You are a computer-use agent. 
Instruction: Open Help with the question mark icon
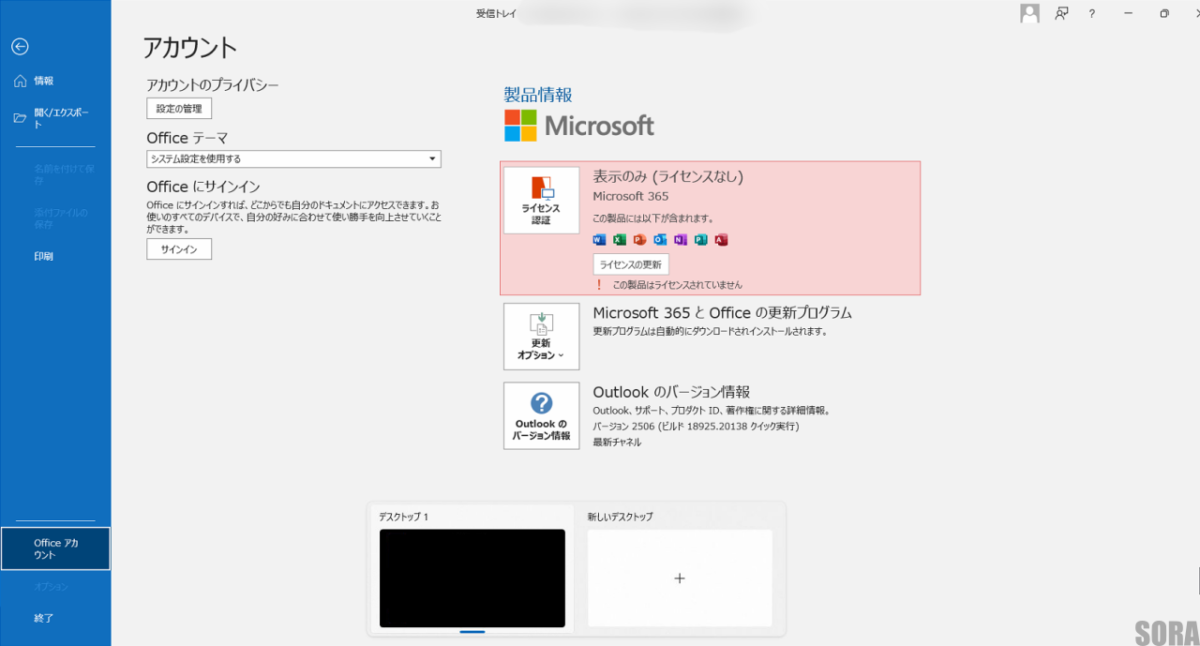(1092, 13)
